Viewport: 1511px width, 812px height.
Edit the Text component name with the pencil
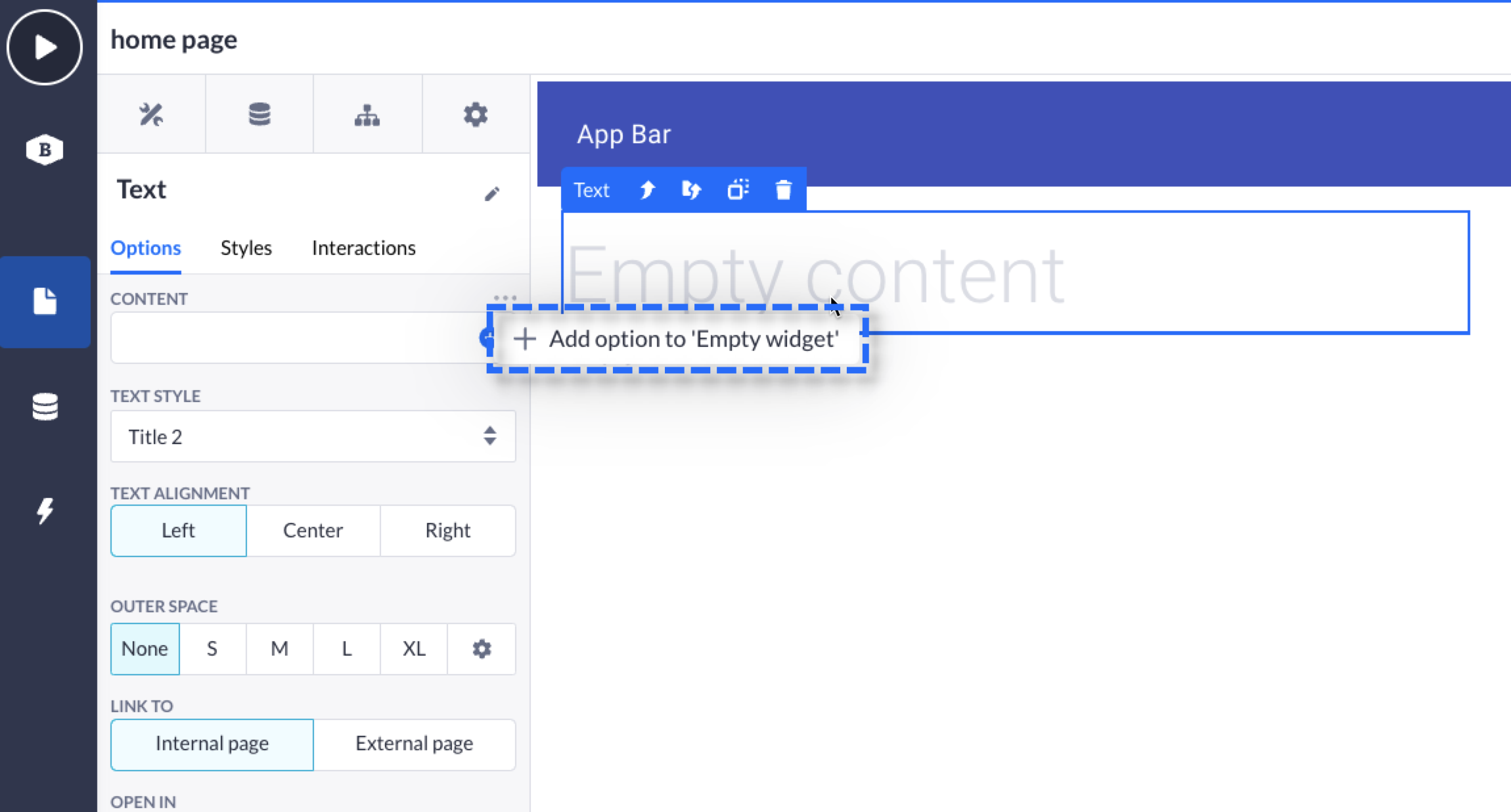492,194
